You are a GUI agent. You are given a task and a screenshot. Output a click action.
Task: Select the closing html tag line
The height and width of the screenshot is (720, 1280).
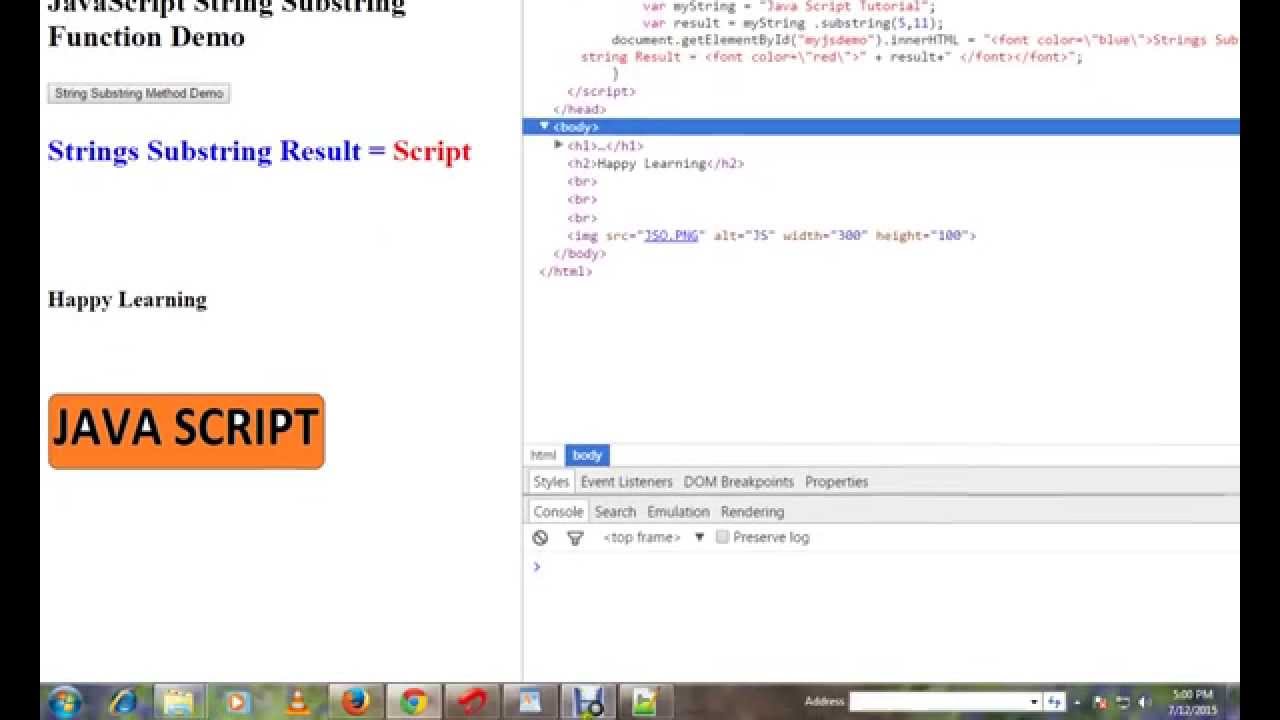tap(565, 271)
